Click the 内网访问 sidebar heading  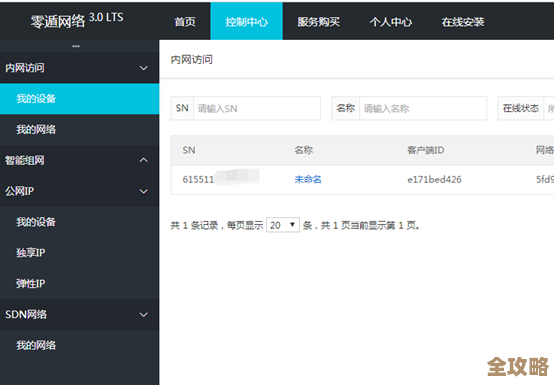coord(25,68)
